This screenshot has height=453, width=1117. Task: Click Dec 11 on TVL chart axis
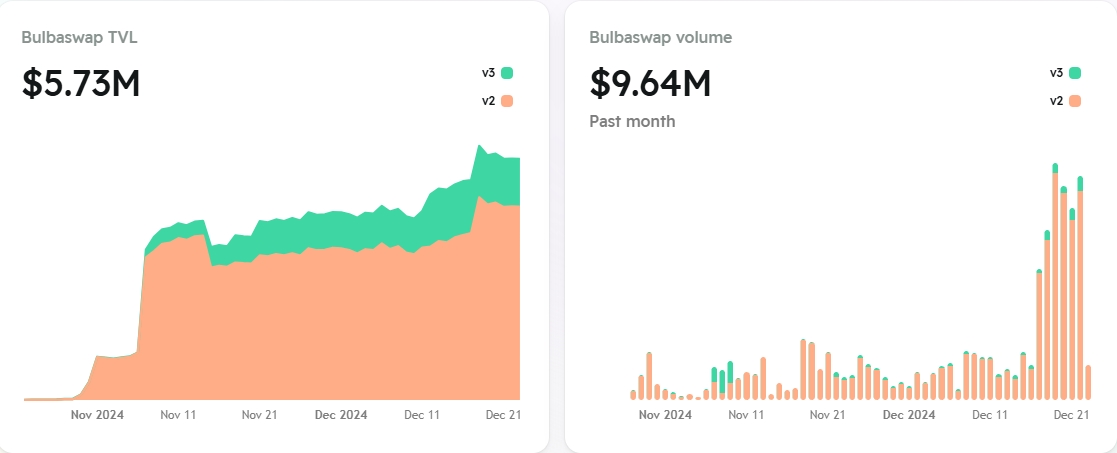[x=422, y=415]
